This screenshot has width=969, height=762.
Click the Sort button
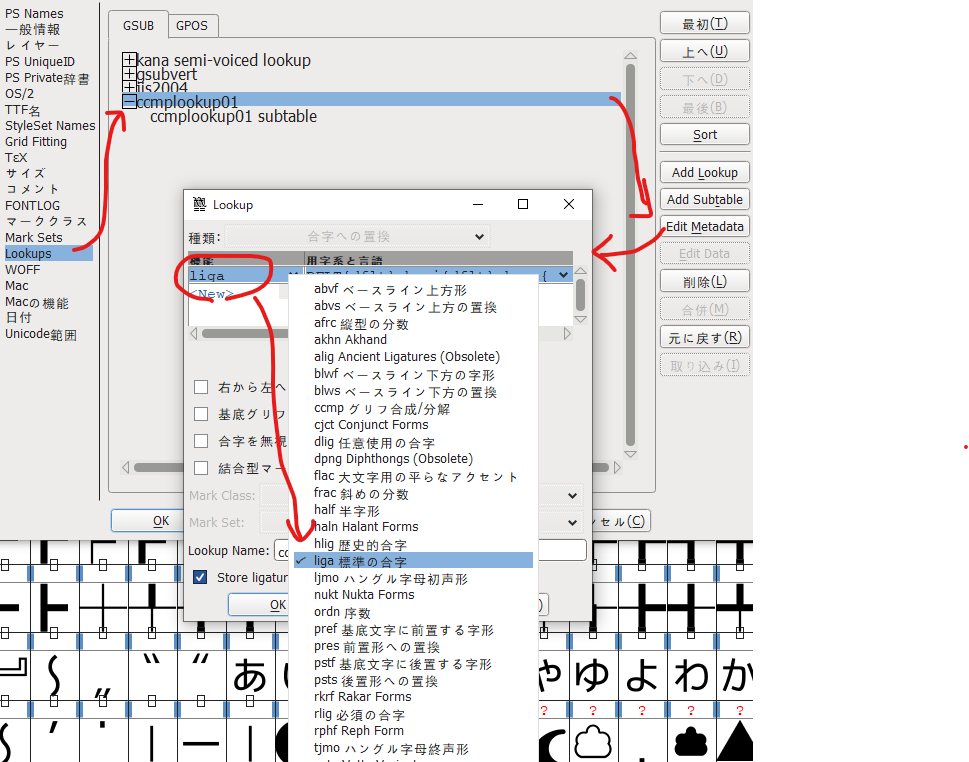(x=705, y=135)
